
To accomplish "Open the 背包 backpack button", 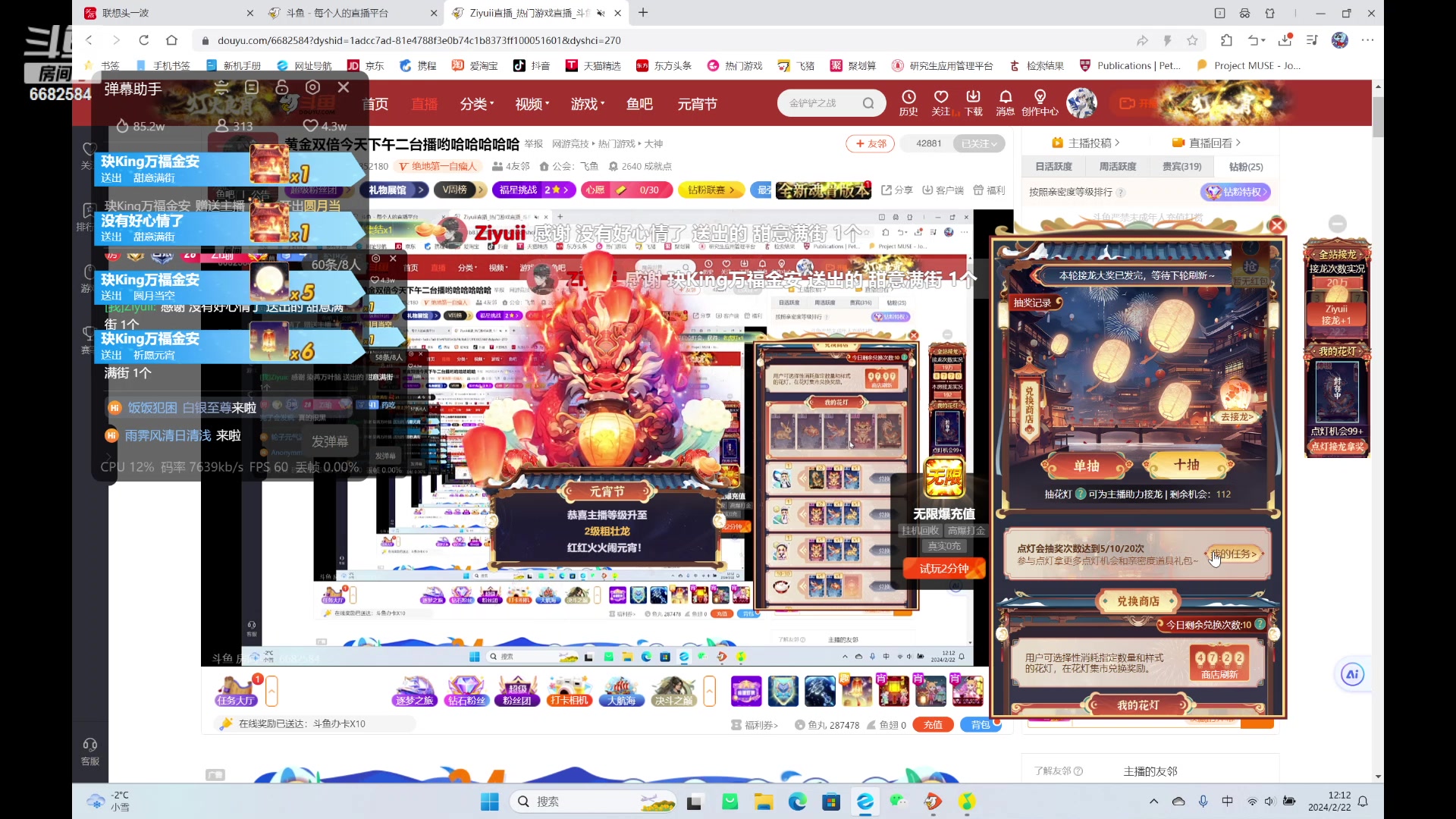I will click(x=980, y=724).
